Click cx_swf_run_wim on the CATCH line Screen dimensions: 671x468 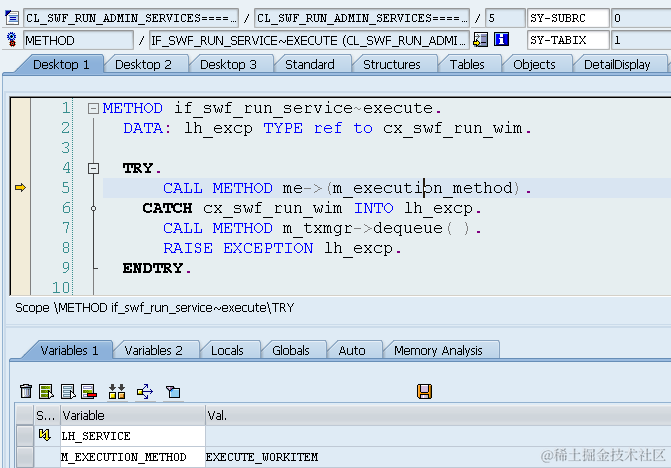[x=272, y=208]
